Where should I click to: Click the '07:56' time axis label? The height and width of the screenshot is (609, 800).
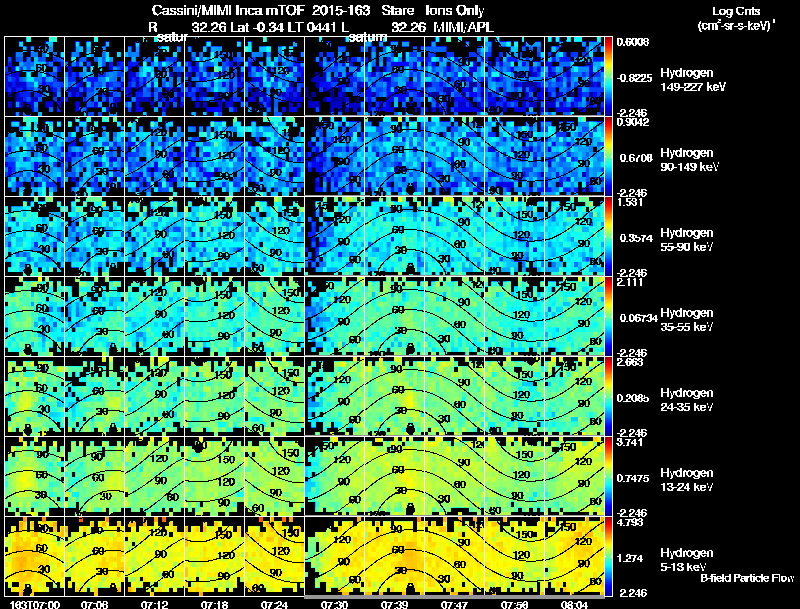tap(514, 604)
